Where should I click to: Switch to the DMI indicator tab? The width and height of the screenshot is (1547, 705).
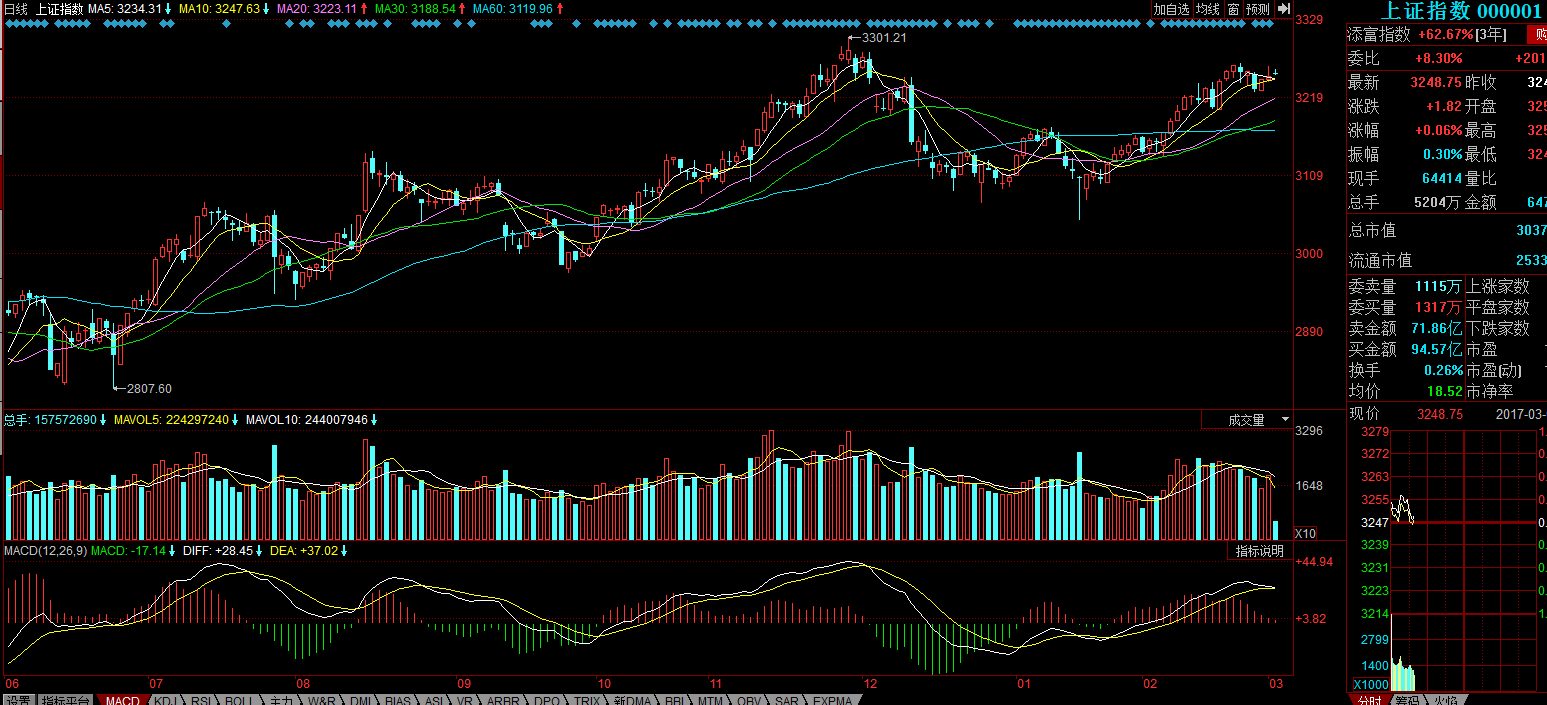click(x=360, y=700)
